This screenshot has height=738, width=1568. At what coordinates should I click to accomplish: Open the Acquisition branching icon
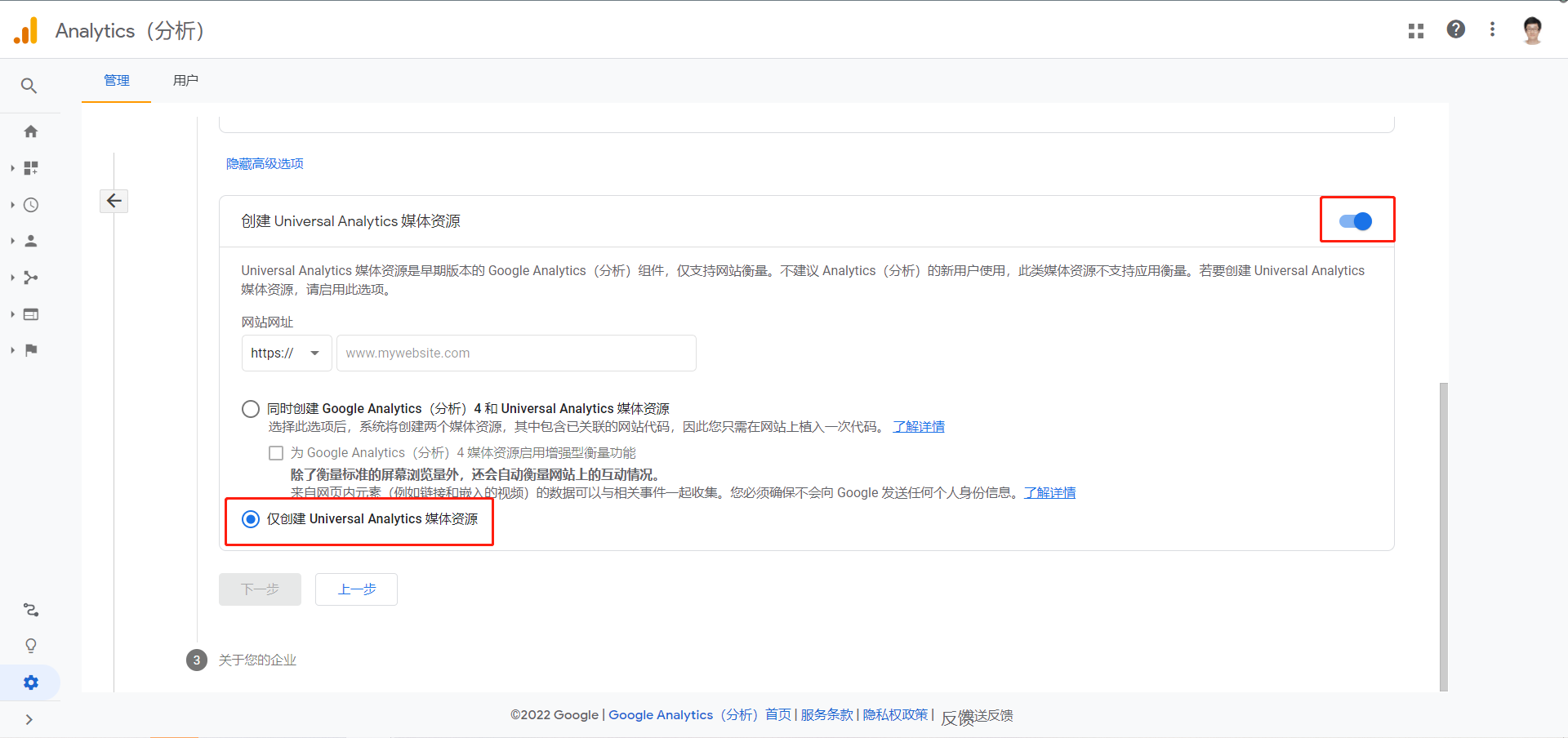pos(31,278)
